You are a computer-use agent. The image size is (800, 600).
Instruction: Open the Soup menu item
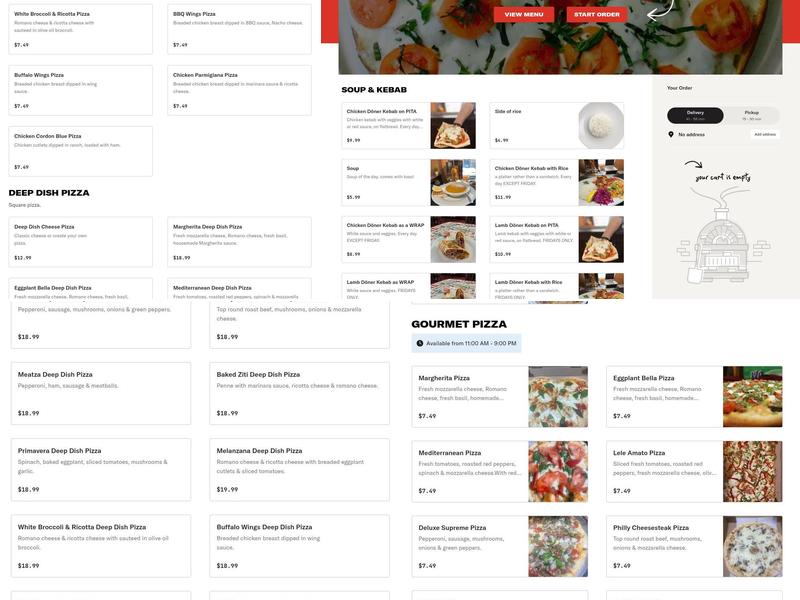(409, 183)
